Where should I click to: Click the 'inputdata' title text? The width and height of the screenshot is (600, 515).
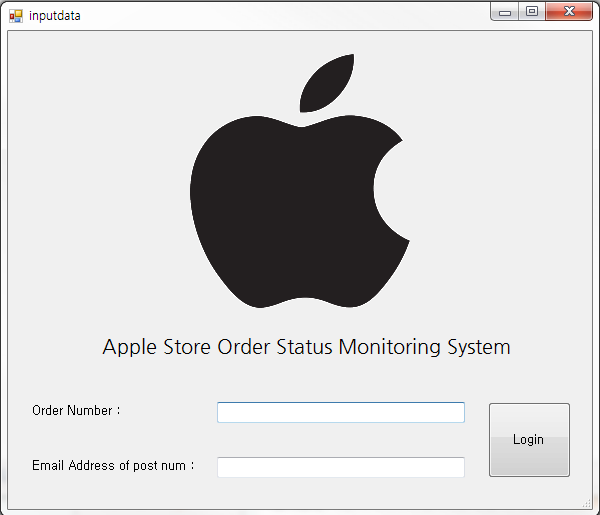(x=55, y=16)
